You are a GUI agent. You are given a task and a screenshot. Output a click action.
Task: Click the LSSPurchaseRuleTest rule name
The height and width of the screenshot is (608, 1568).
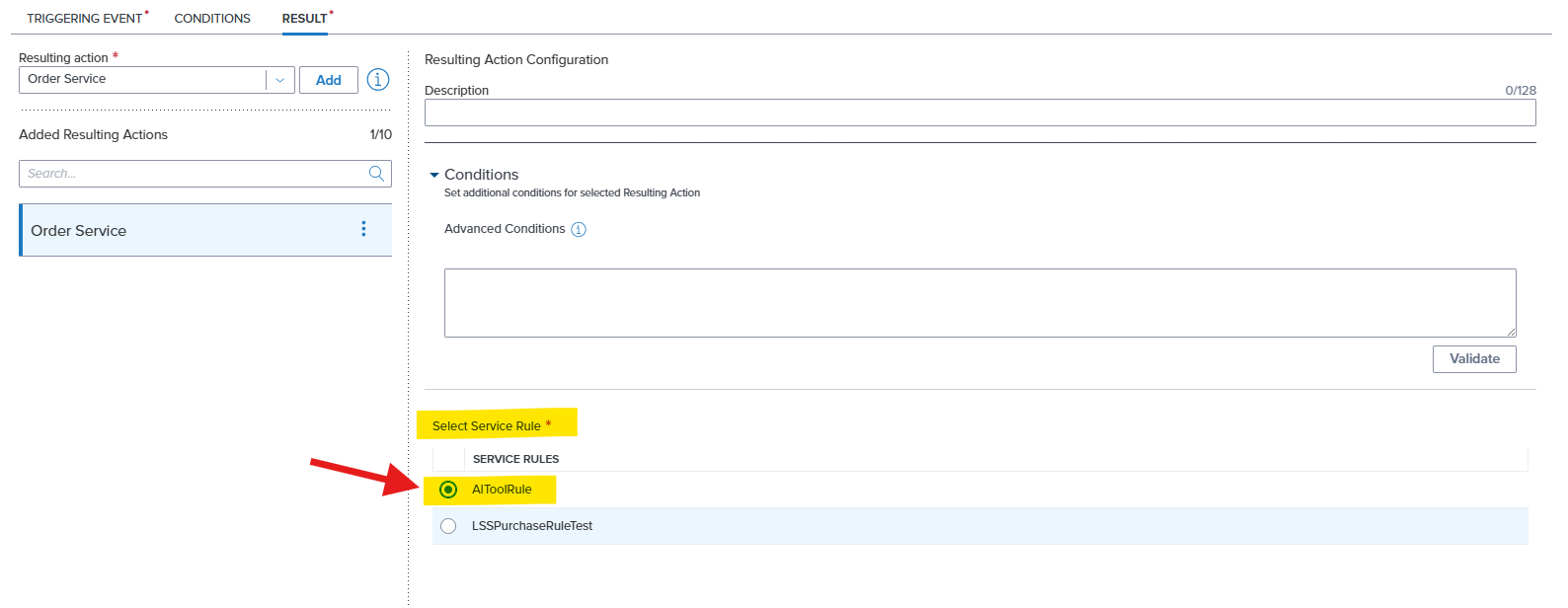[532, 526]
